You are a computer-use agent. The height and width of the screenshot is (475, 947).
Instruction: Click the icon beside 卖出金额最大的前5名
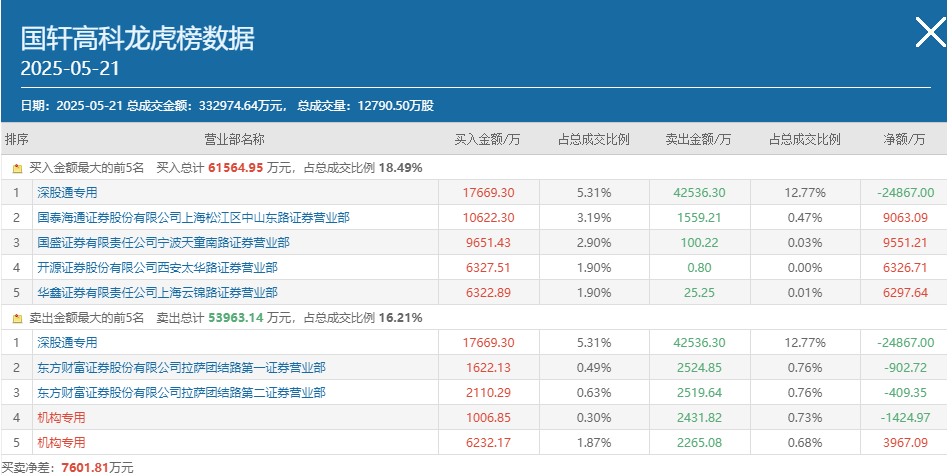(17, 318)
